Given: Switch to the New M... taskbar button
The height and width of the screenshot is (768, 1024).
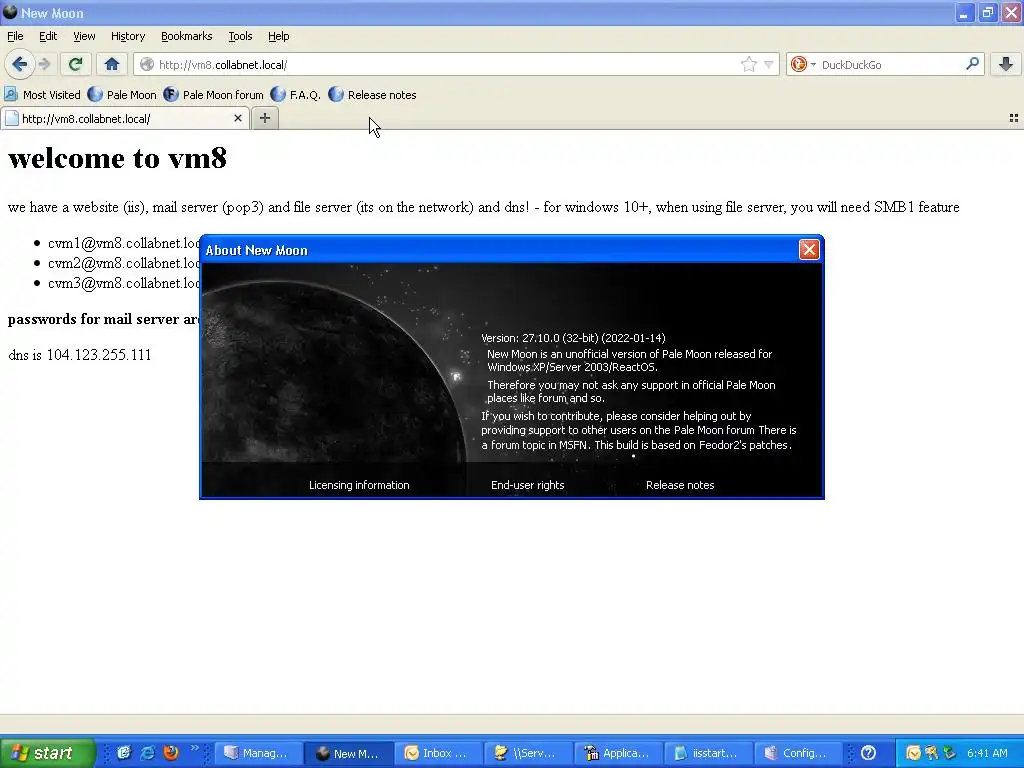Looking at the screenshot, I should tap(349, 753).
